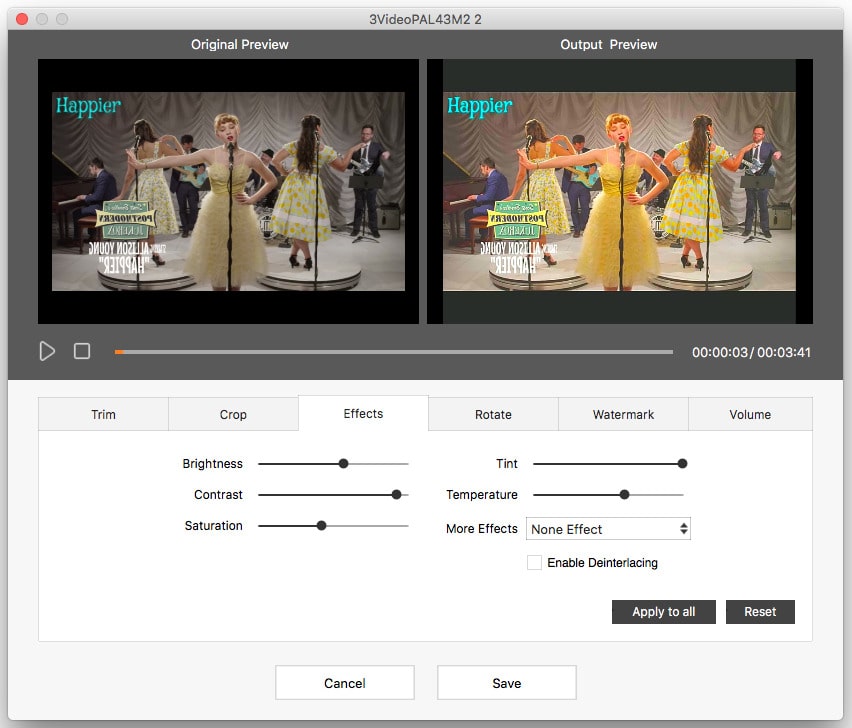Click the window title 3VideoPAL43M2 2

[x=425, y=20]
